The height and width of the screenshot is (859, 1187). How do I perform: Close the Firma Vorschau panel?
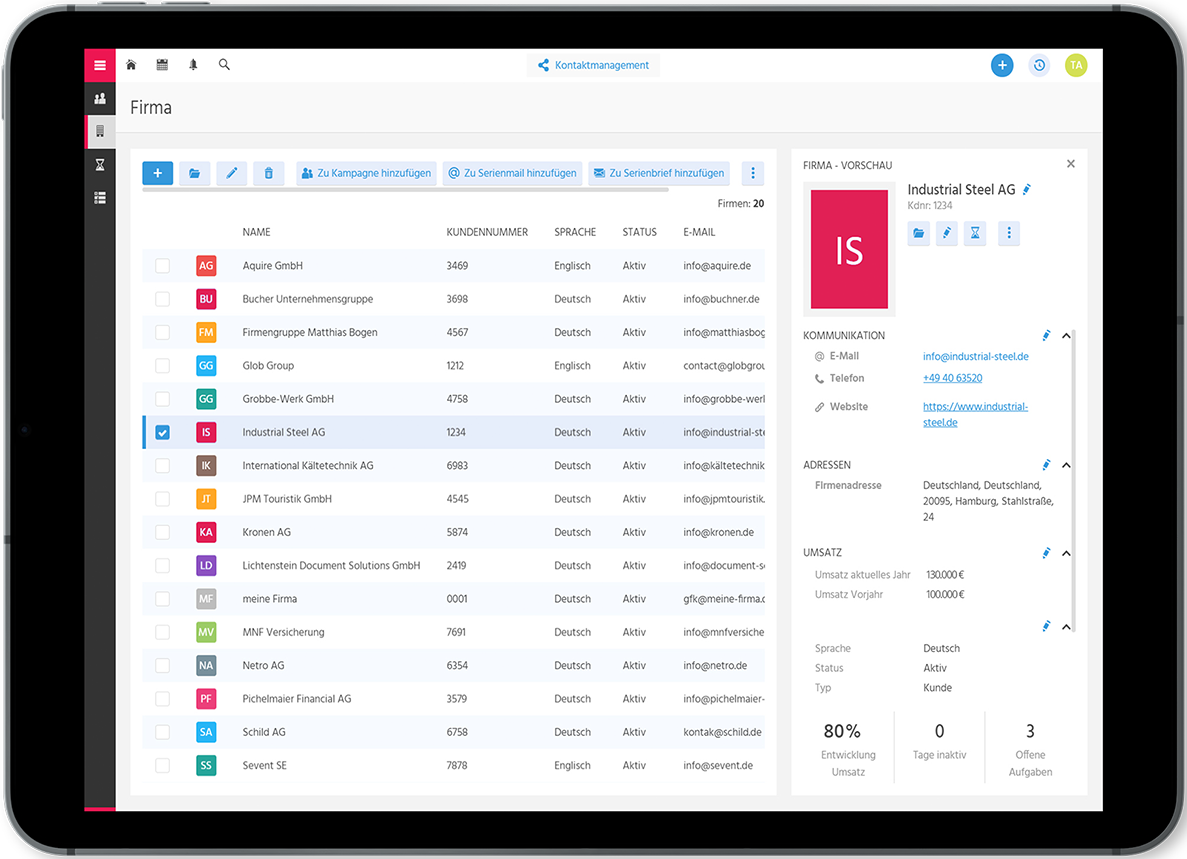coord(1070,164)
